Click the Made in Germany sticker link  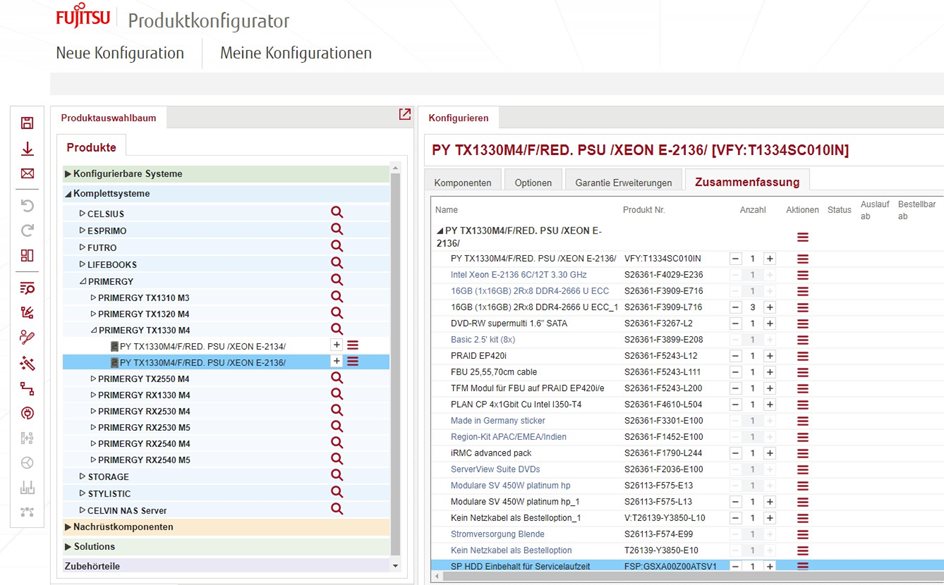(x=498, y=421)
